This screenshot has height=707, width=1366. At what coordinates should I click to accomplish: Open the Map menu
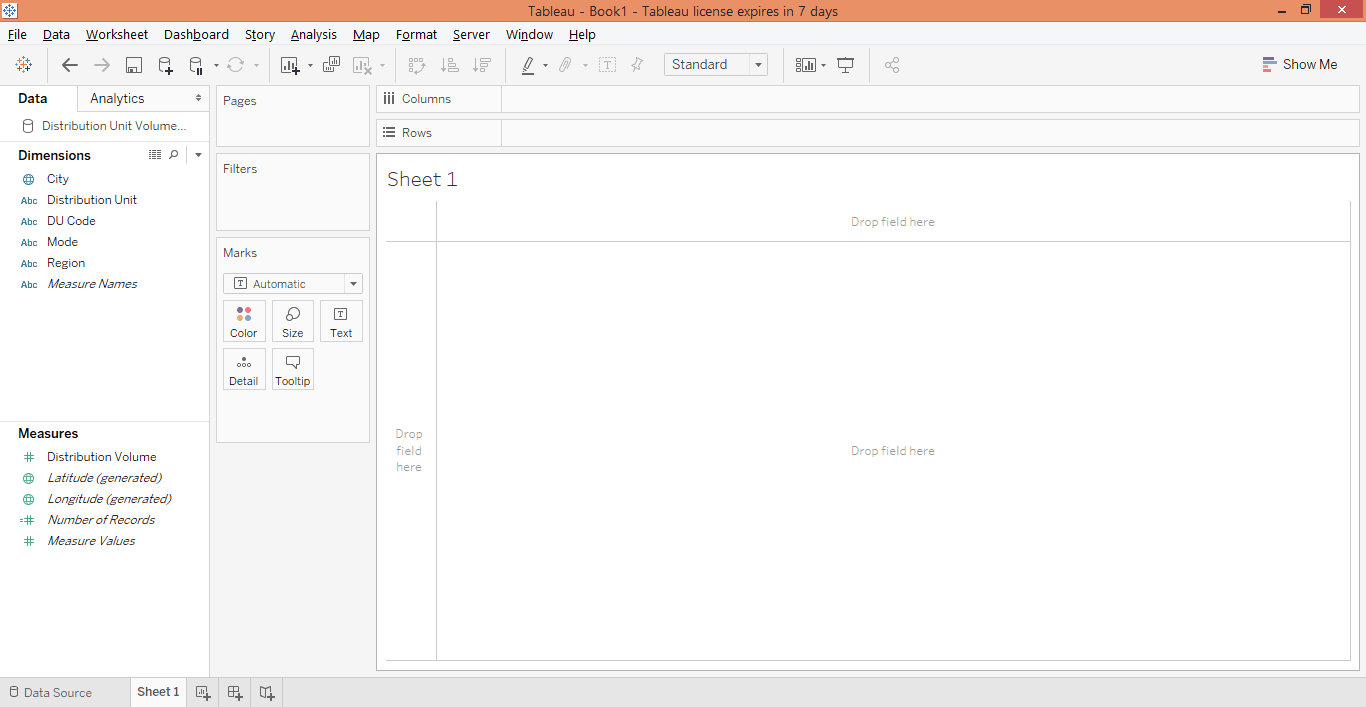point(366,34)
